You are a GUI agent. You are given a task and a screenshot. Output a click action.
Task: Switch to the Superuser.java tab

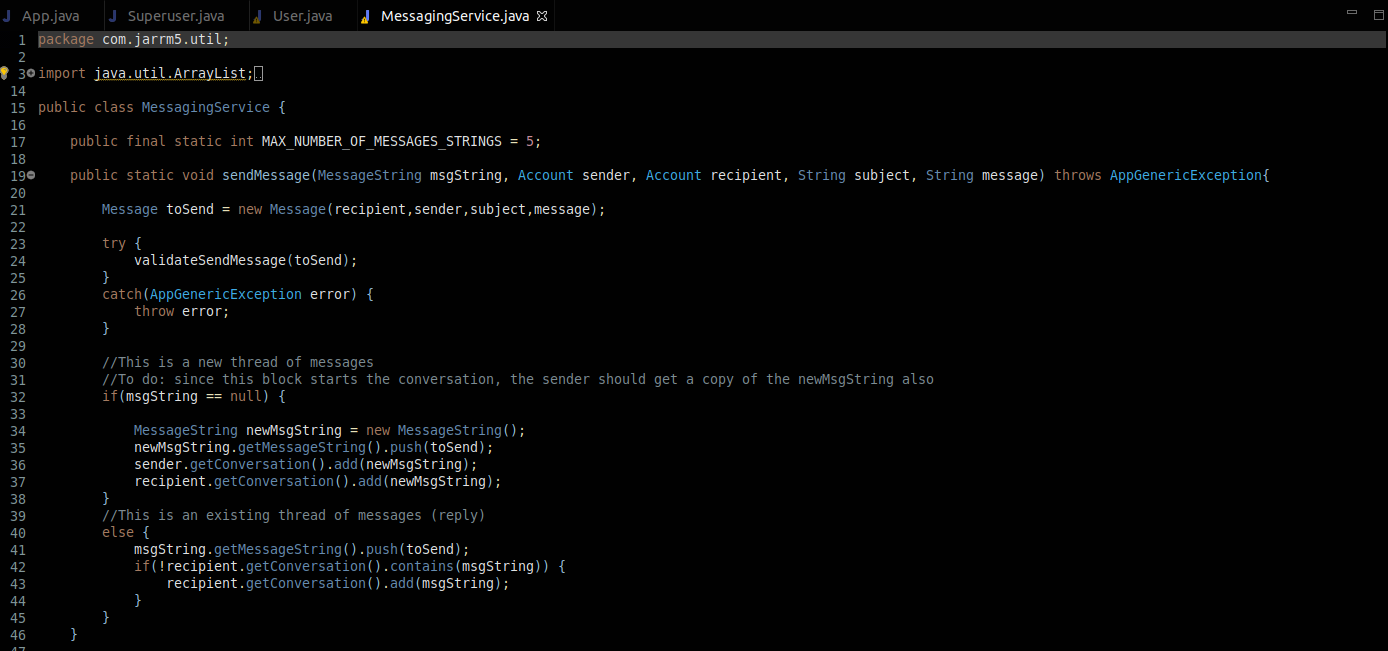pos(175,17)
